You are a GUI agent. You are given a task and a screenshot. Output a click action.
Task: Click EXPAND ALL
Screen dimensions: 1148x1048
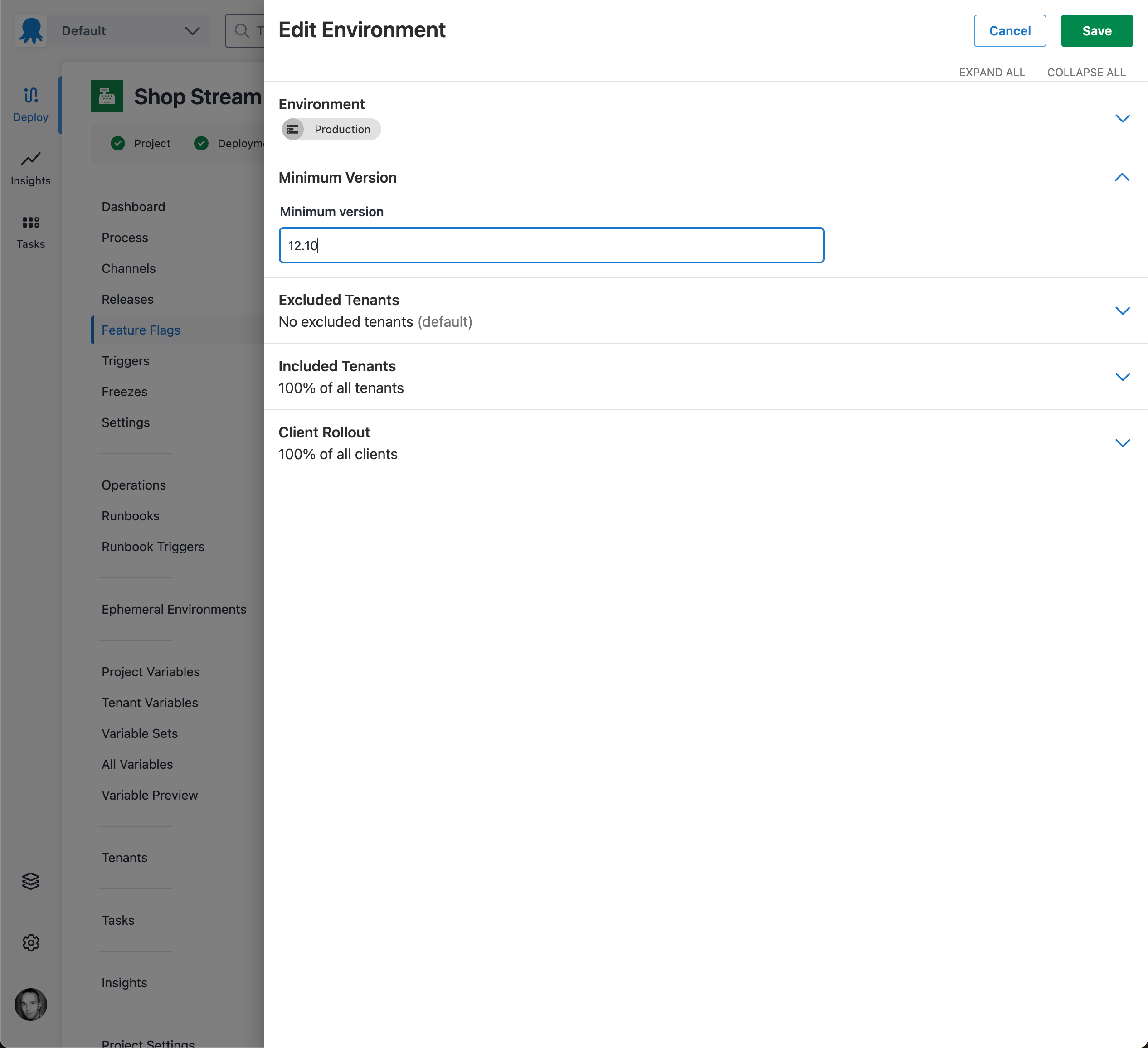(992, 72)
